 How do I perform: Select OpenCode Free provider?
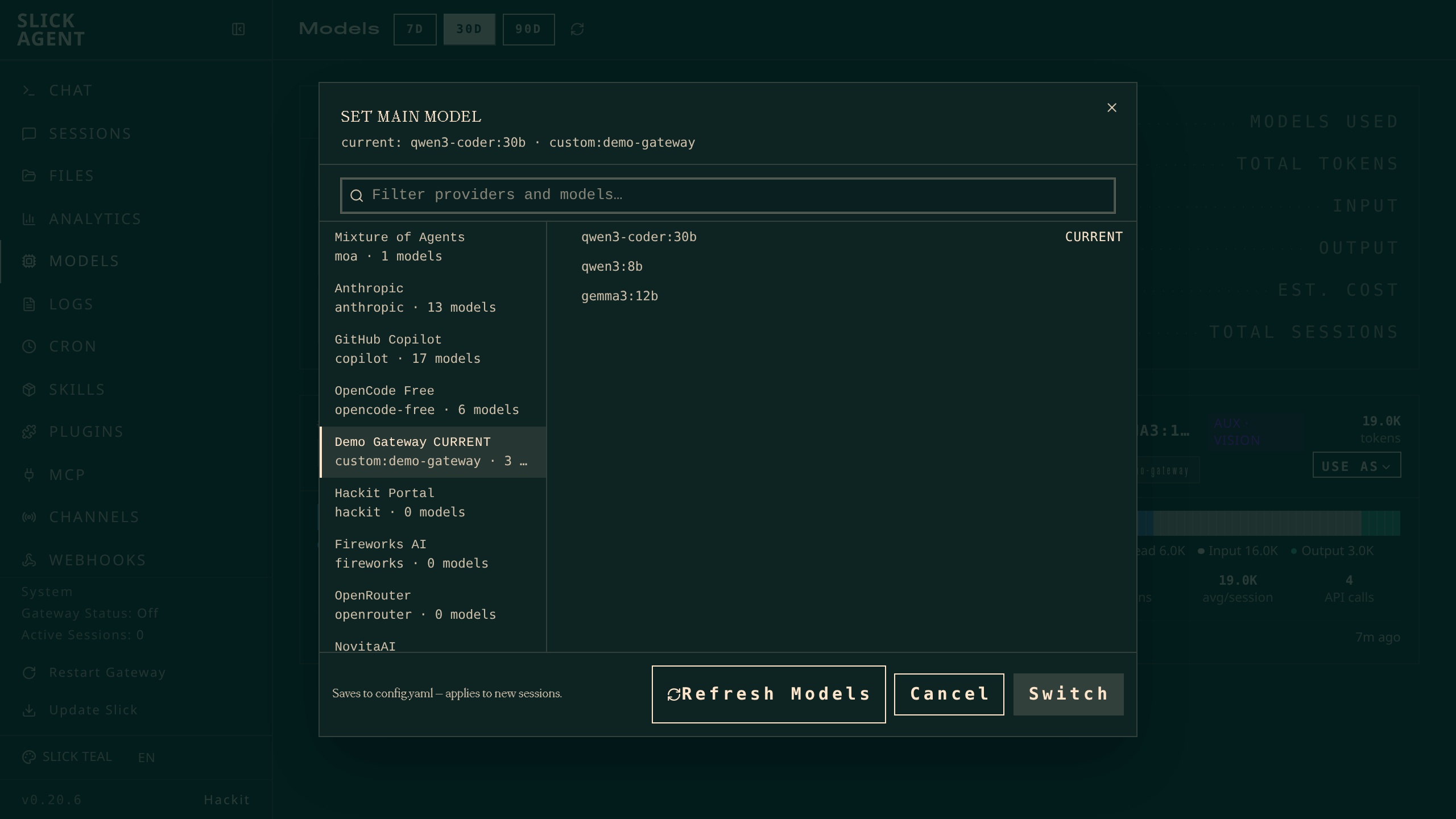[433, 400]
